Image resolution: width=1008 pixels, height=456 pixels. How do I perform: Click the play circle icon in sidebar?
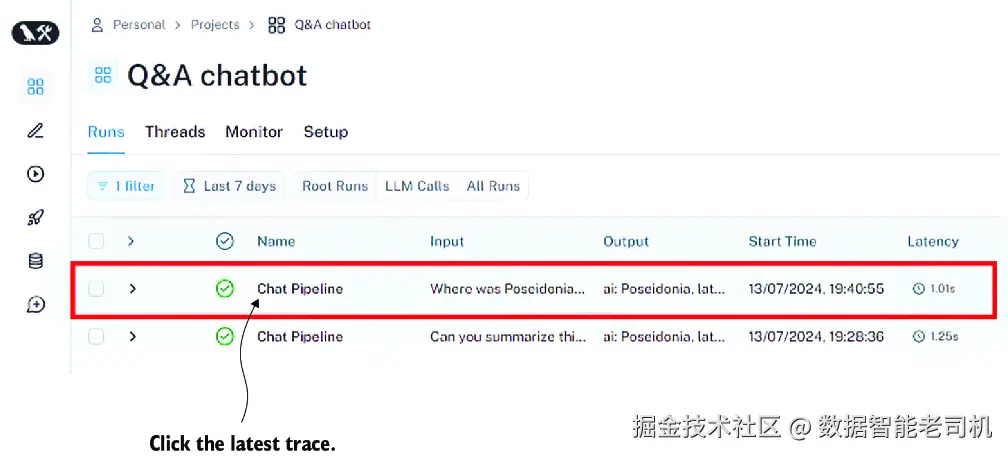coord(35,174)
